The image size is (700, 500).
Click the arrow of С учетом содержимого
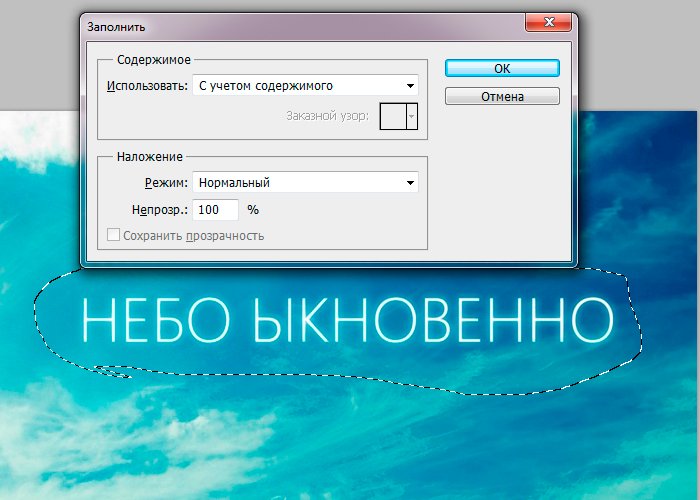pos(409,86)
